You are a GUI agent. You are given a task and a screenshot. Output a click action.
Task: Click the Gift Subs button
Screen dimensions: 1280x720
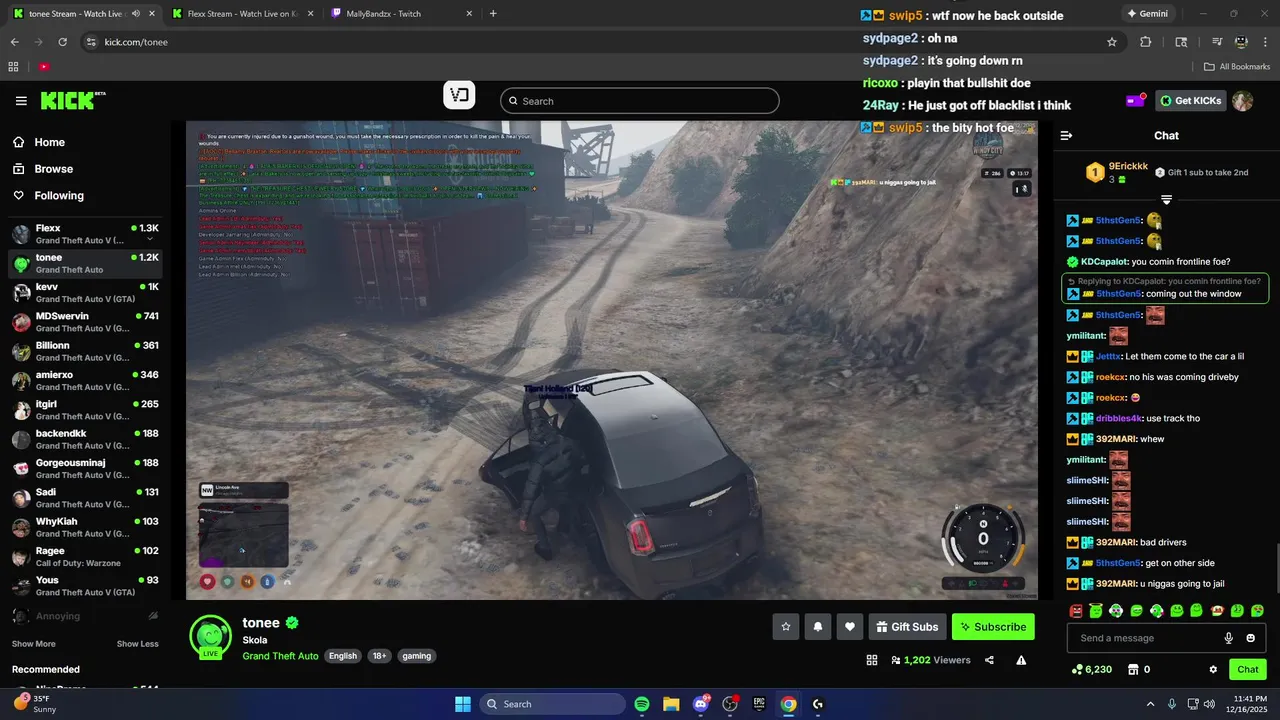click(908, 627)
